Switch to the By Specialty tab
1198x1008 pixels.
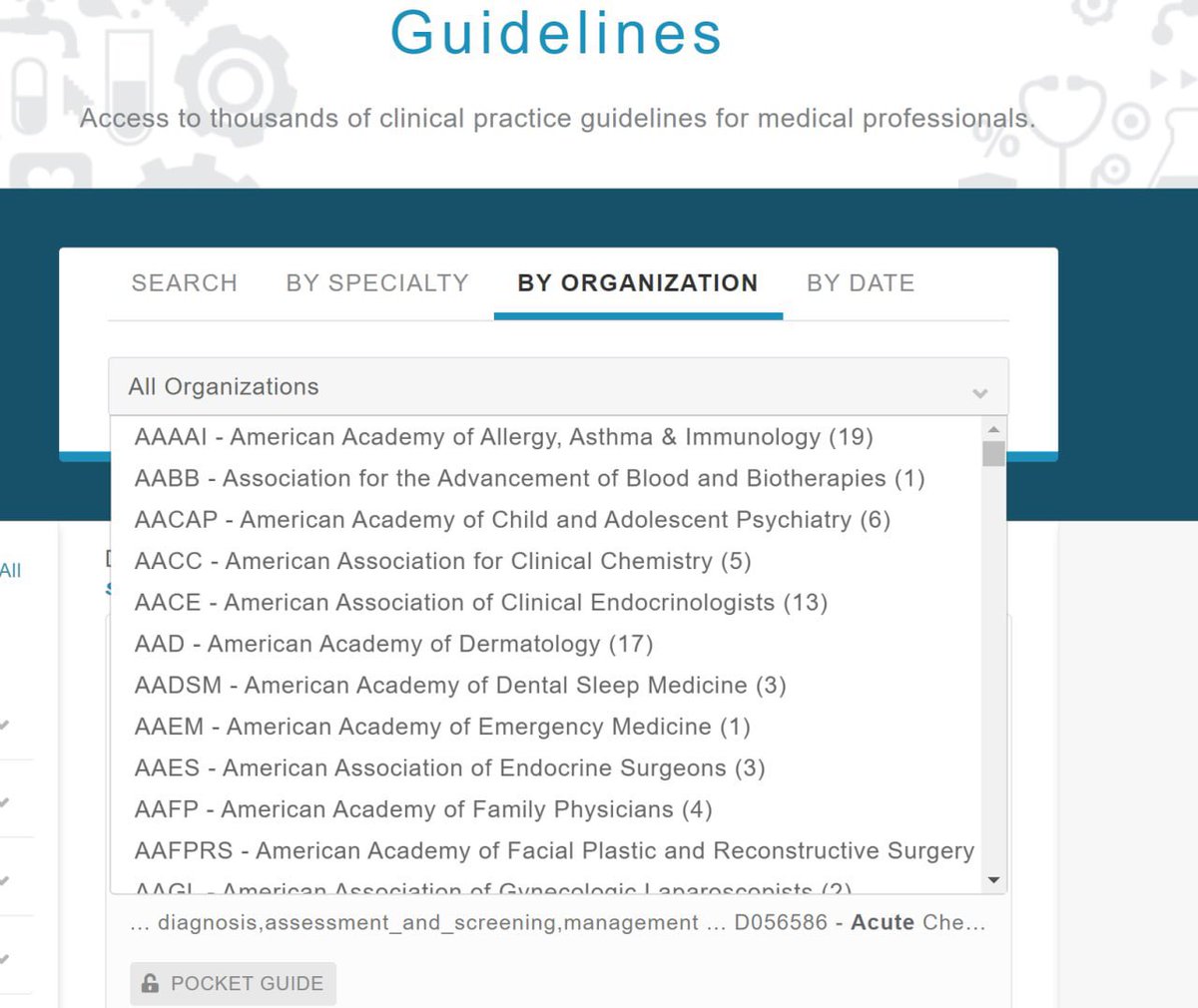click(377, 283)
